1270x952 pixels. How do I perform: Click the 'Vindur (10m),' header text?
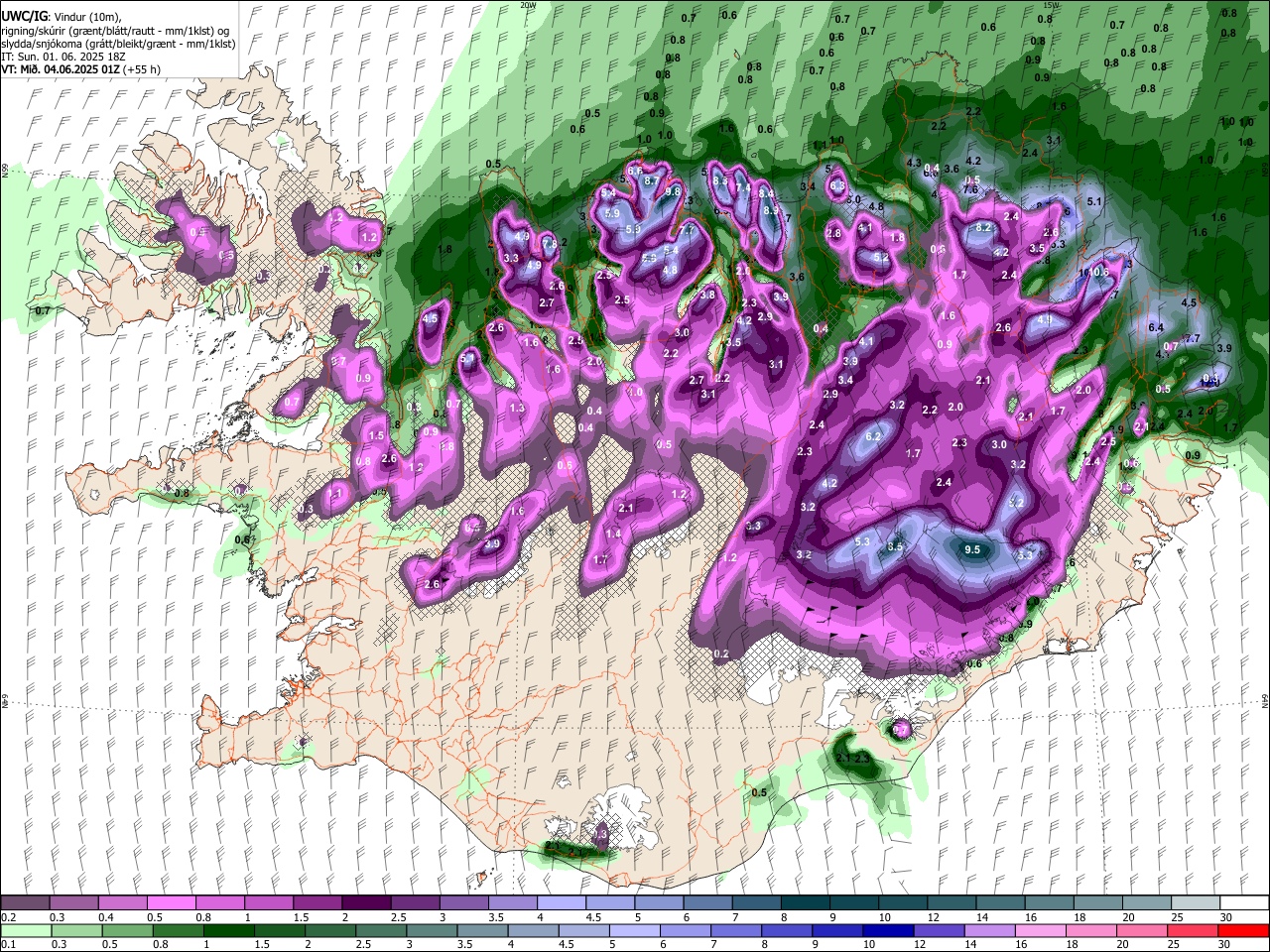[x=87, y=17]
